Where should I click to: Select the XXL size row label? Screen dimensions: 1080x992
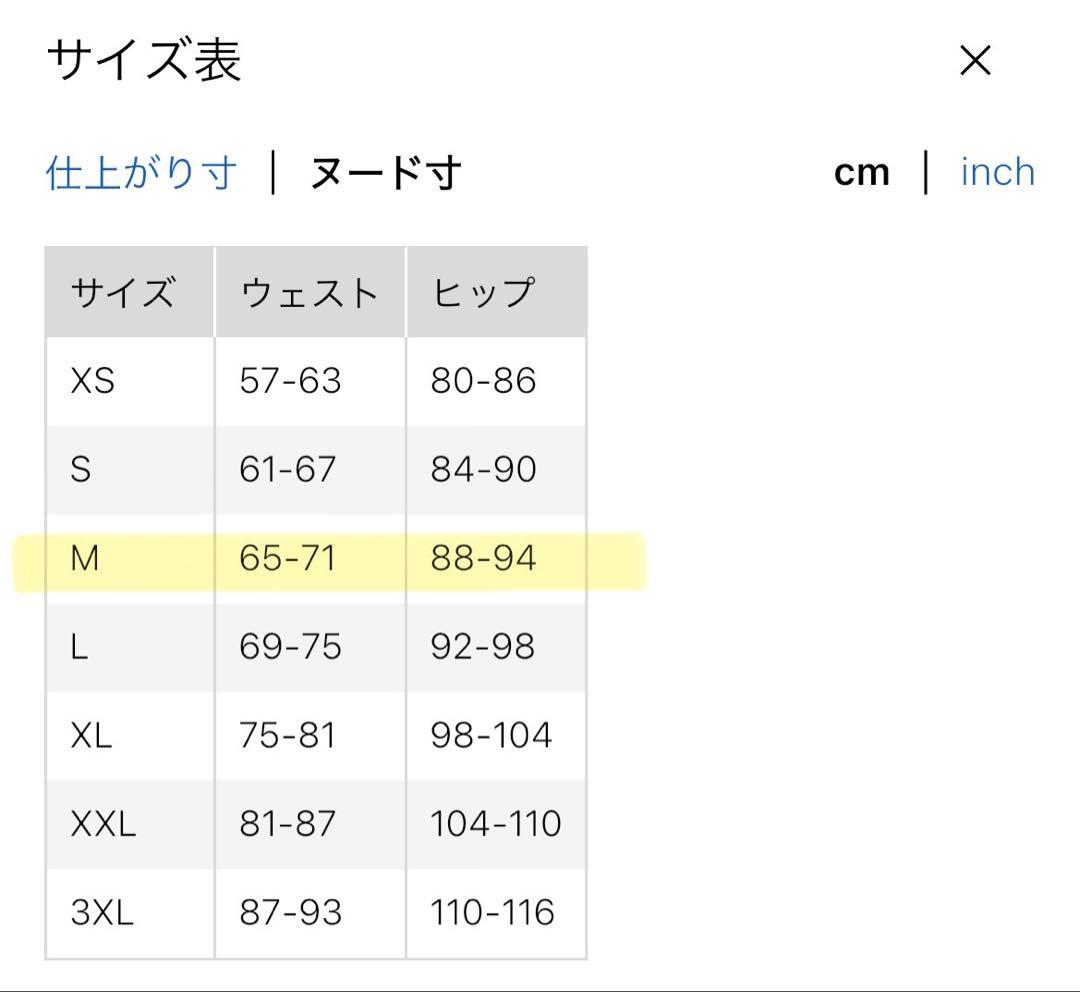103,824
